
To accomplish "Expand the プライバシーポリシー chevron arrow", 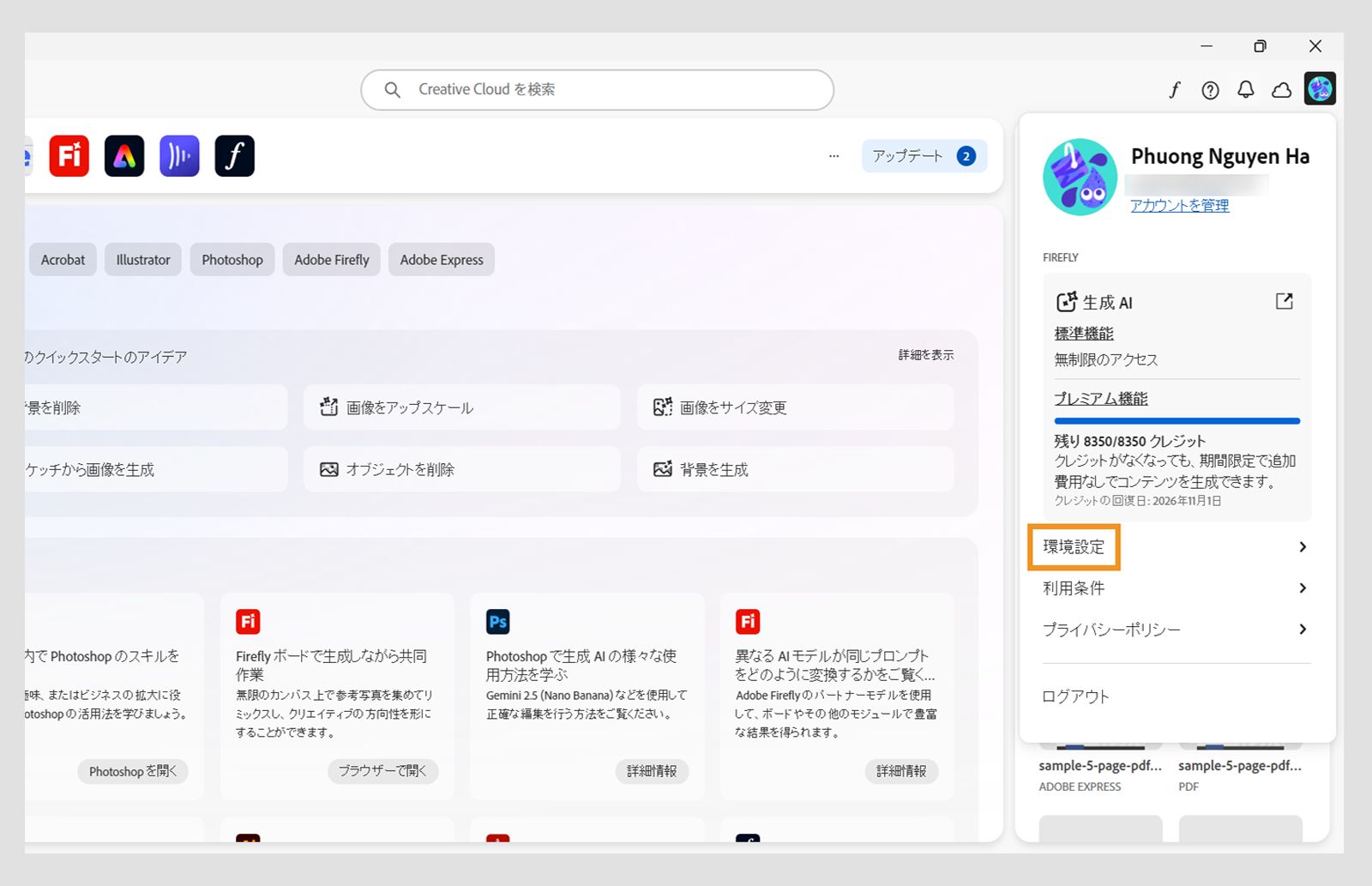I will pyautogui.click(x=1303, y=630).
